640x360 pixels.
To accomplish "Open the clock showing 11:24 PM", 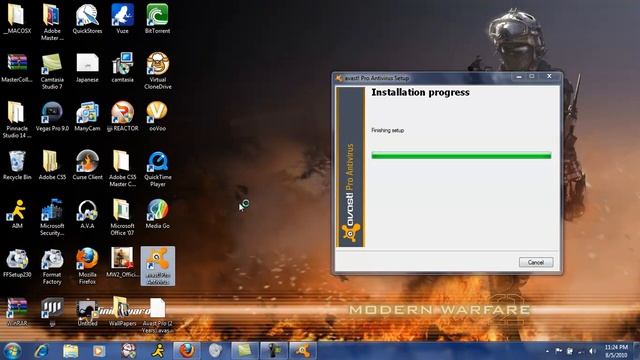I will [616, 351].
